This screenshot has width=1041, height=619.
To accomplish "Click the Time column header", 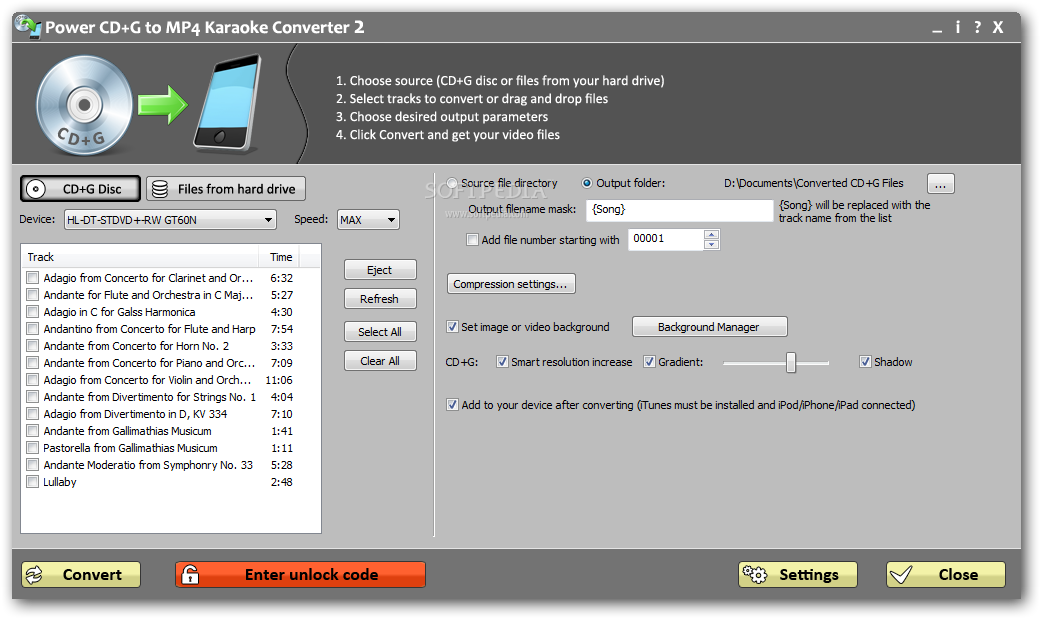I will tap(280, 257).
